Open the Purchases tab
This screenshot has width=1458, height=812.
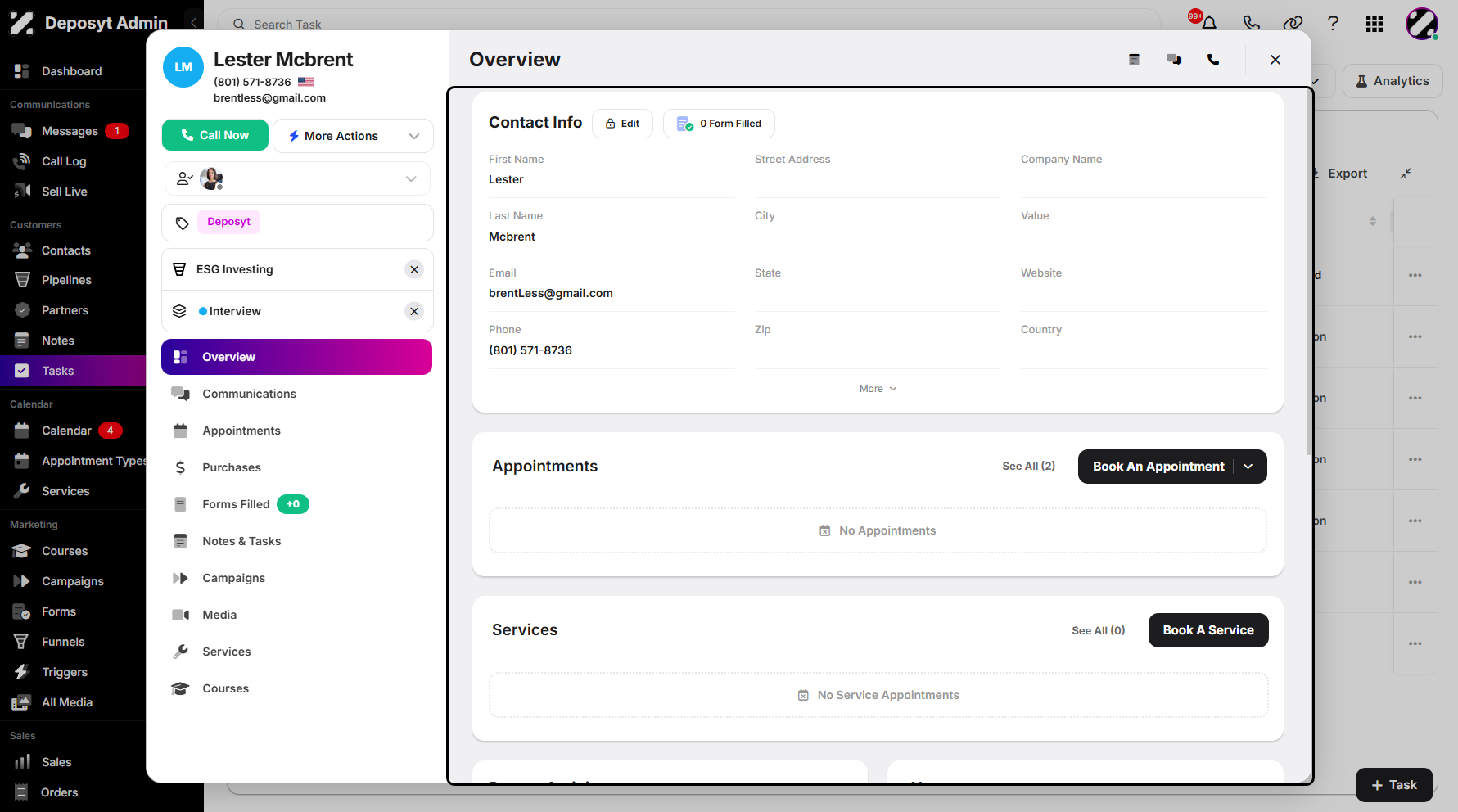296,467
